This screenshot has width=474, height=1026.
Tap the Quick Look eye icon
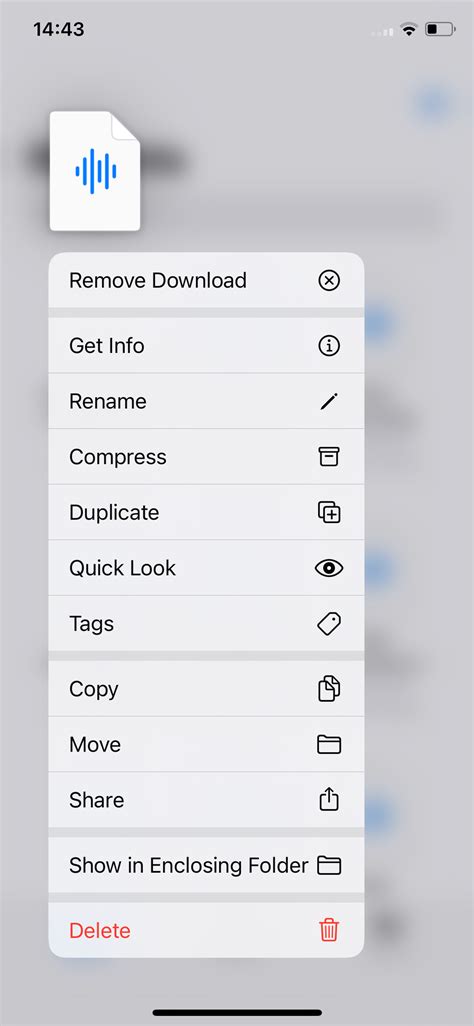(x=329, y=568)
